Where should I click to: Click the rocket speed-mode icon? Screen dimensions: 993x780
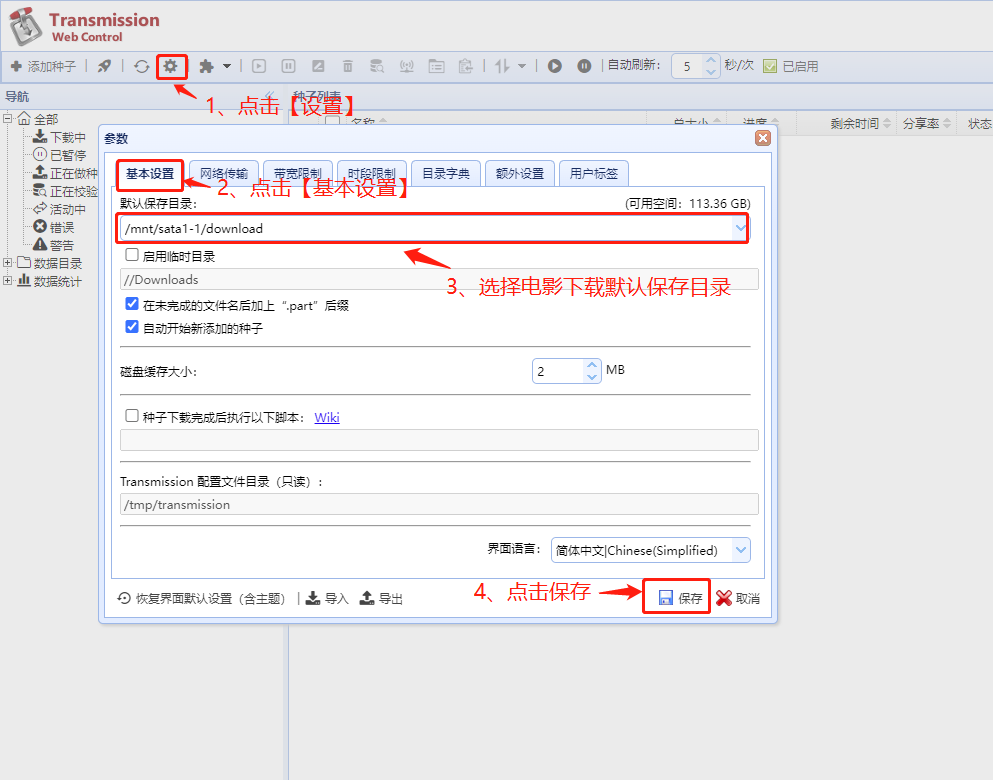click(x=104, y=66)
